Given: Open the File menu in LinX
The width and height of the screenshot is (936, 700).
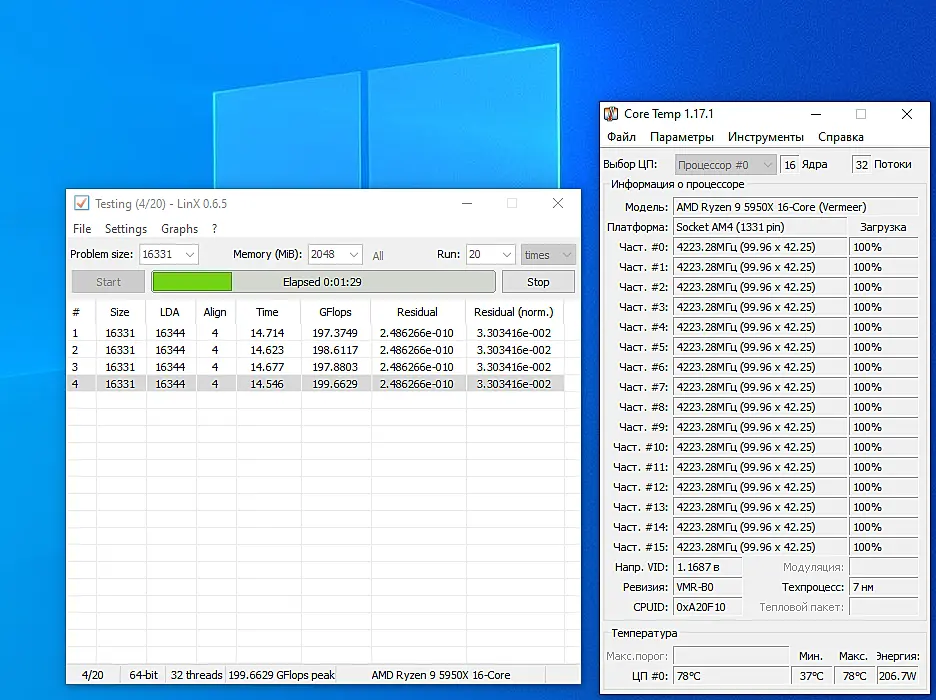Looking at the screenshot, I should click(x=82, y=229).
